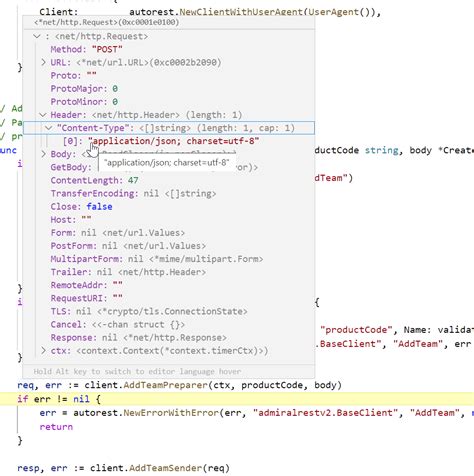Click the req variable in AddTeamSender(req)
The image size is (474, 476).
216,468
